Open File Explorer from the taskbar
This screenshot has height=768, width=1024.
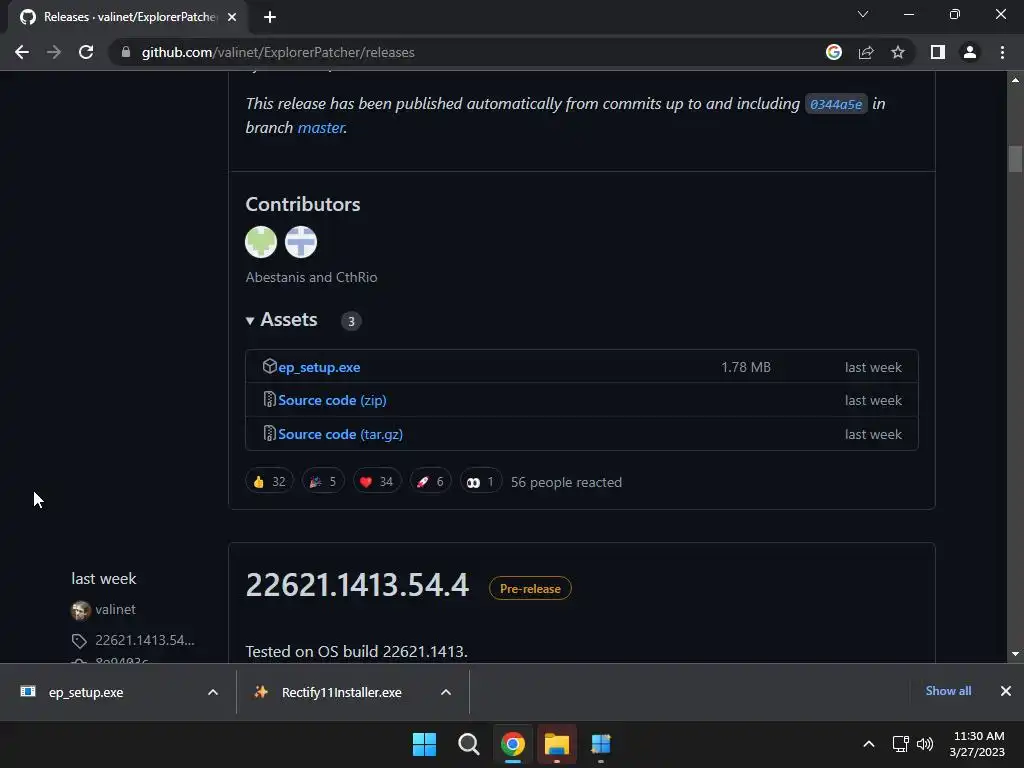point(556,744)
